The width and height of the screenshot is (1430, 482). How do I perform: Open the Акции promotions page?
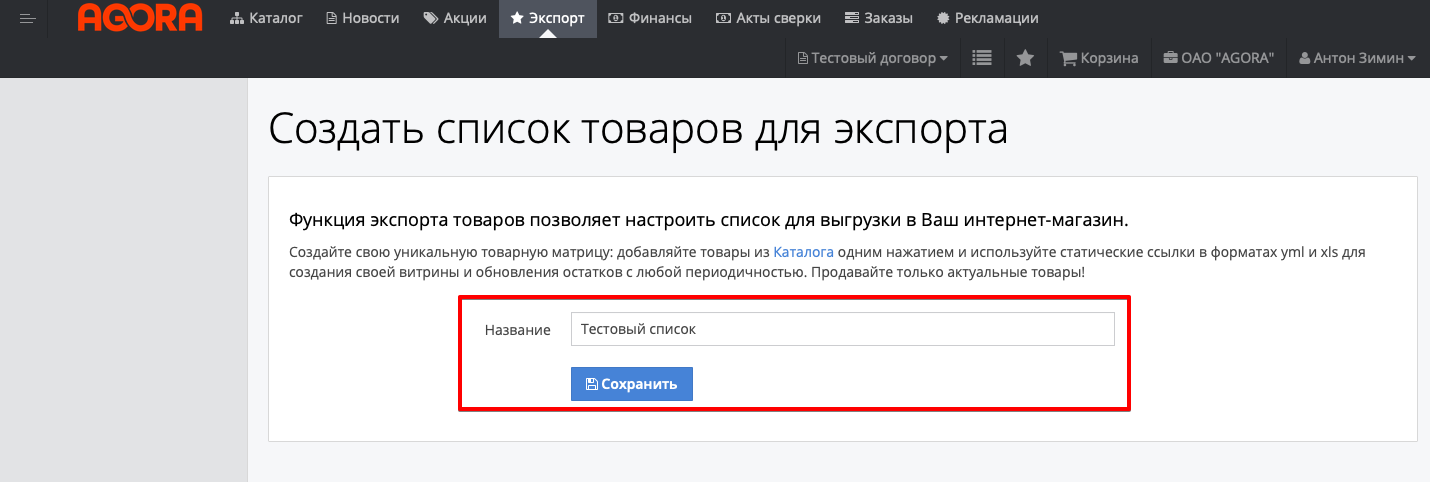(x=455, y=18)
